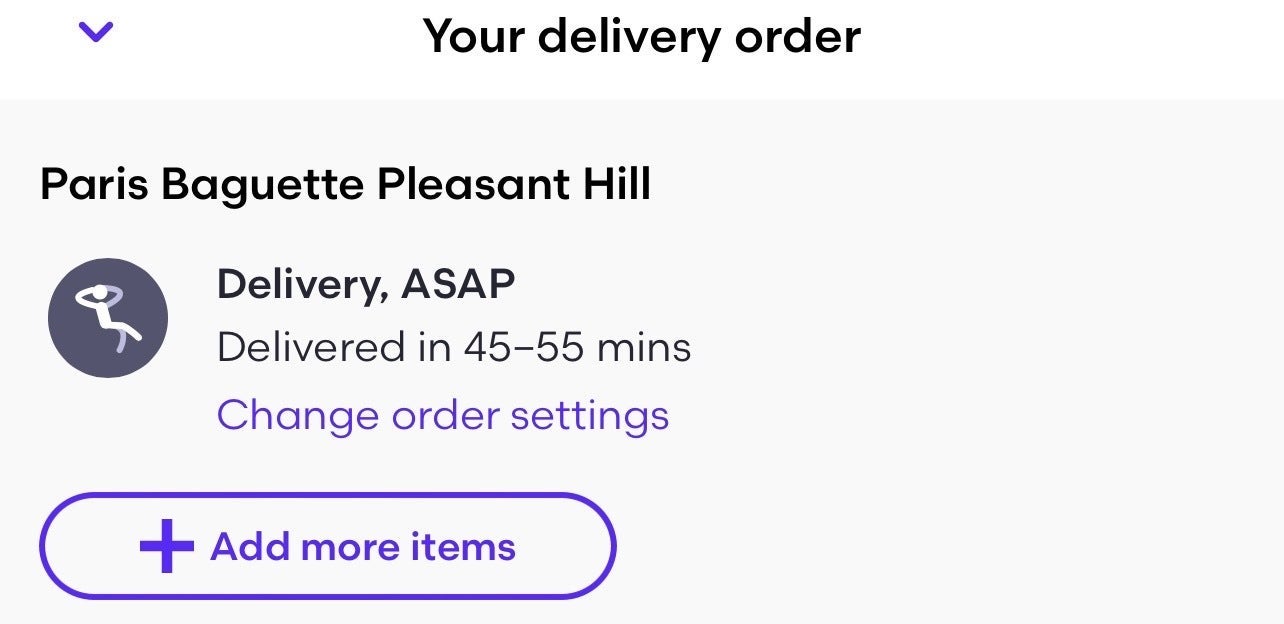Select the Delivery, ASAP label
The image size is (1284, 624).
pyautogui.click(x=367, y=282)
